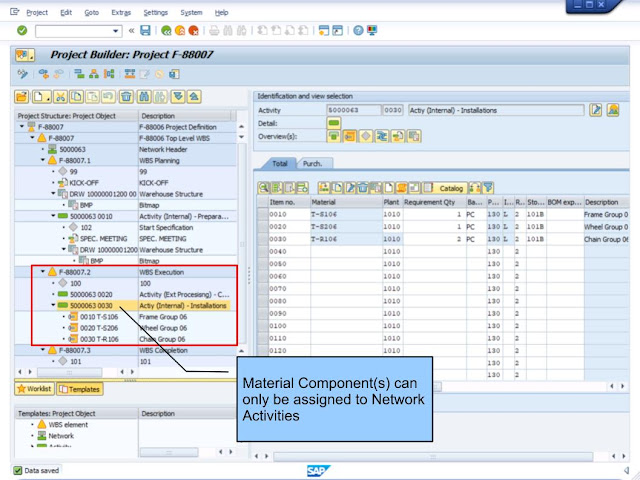Viewport: 640px width, 480px height.
Task: Click the edit pencil icon beside activity description
Action: tap(596, 110)
